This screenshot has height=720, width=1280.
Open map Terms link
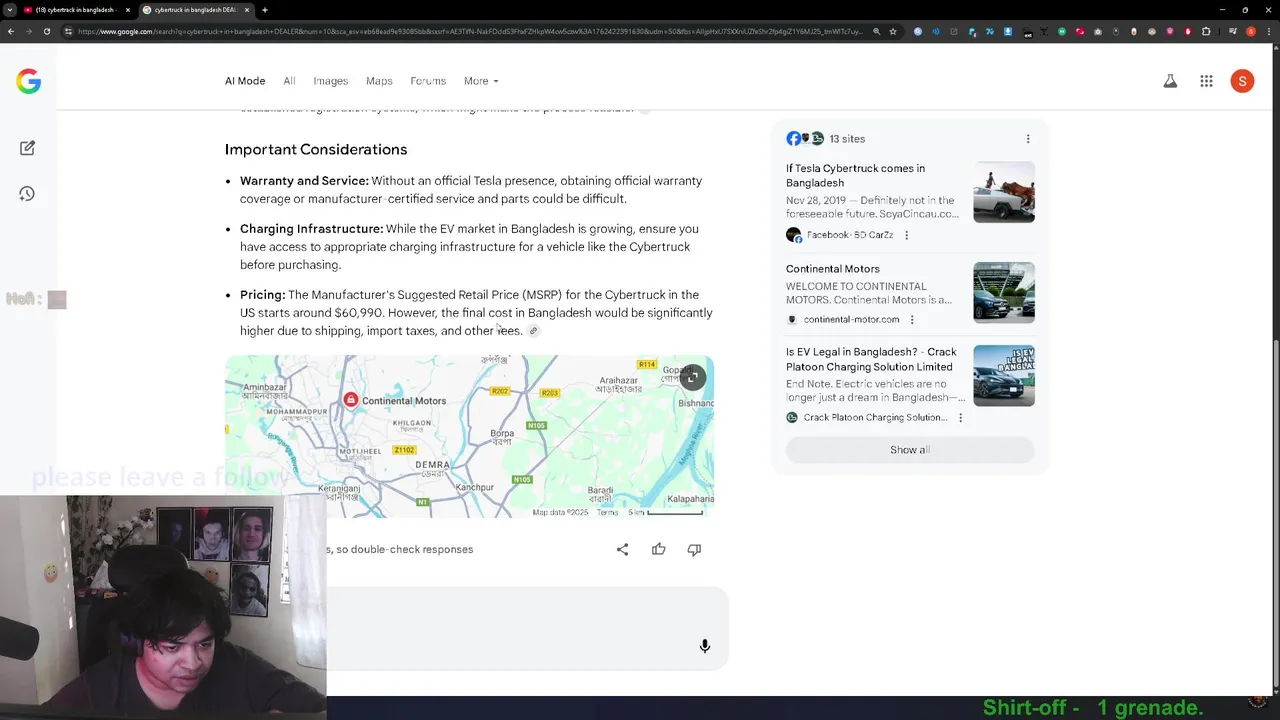click(607, 513)
